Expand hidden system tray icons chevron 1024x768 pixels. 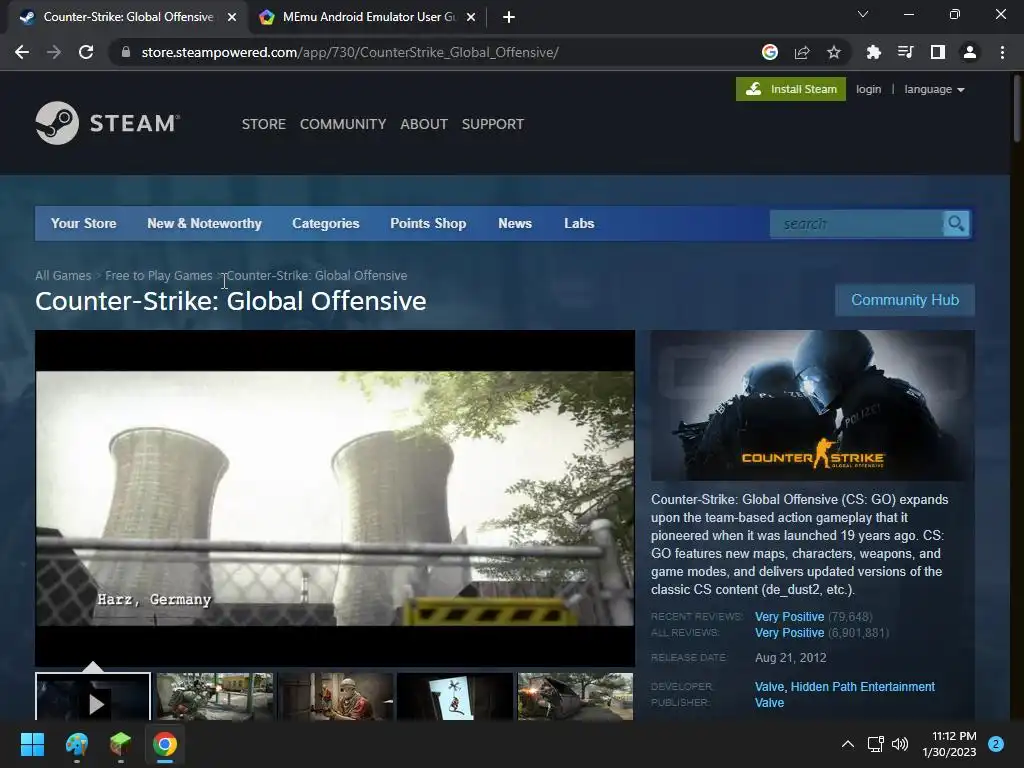point(848,744)
